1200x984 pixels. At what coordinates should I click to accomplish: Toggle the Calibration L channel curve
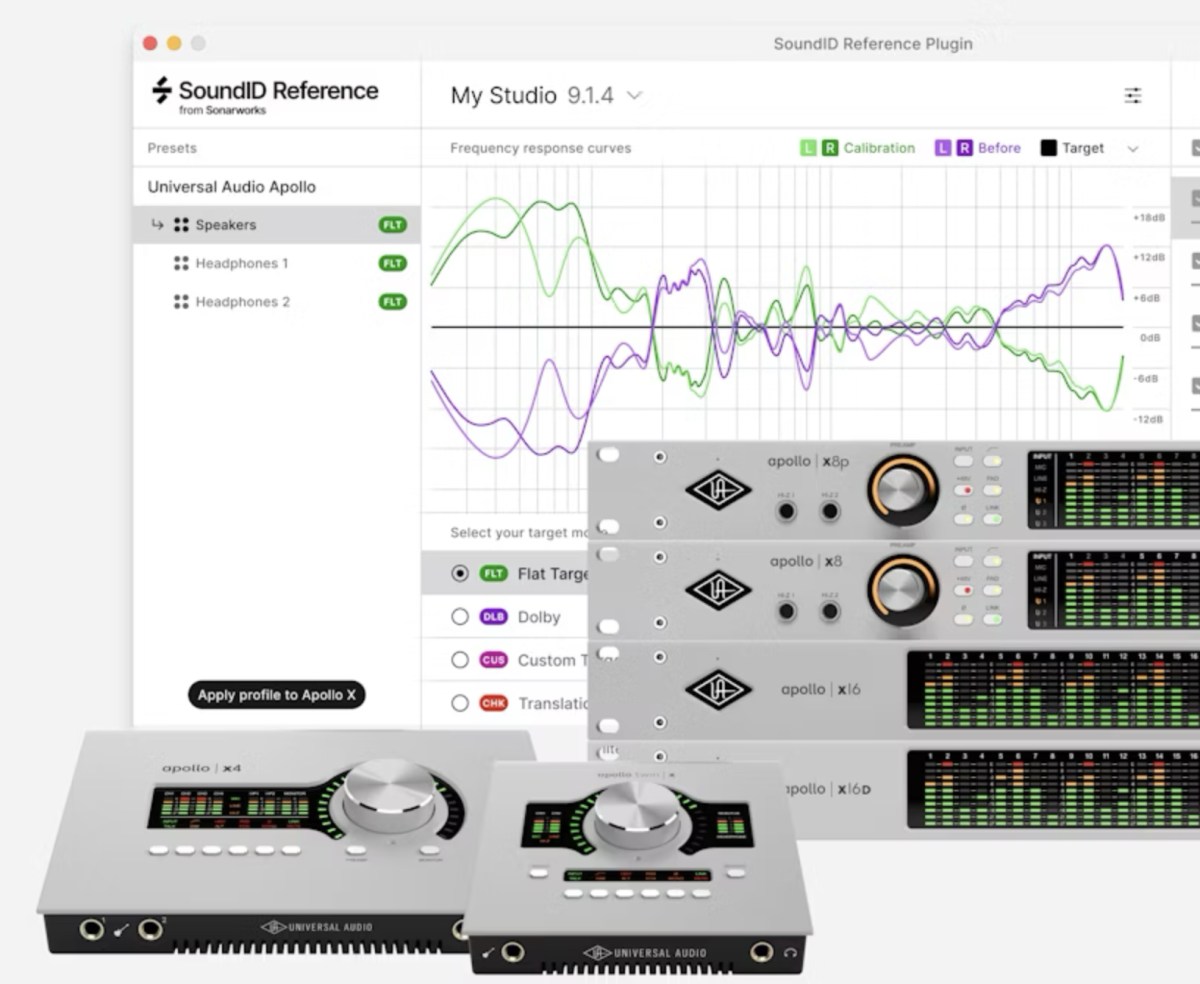[x=808, y=148]
